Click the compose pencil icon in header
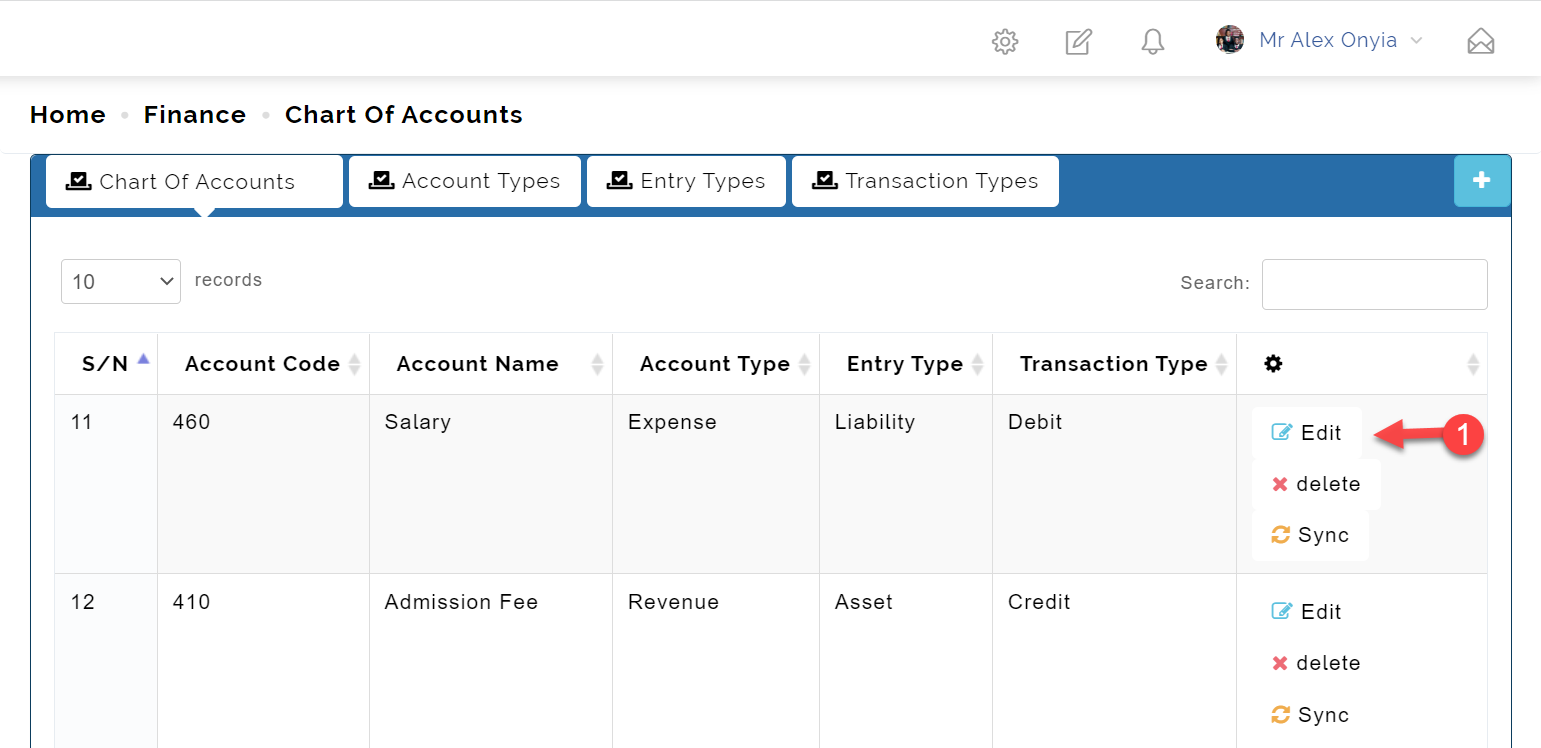This screenshot has height=748, width=1541. click(x=1078, y=41)
